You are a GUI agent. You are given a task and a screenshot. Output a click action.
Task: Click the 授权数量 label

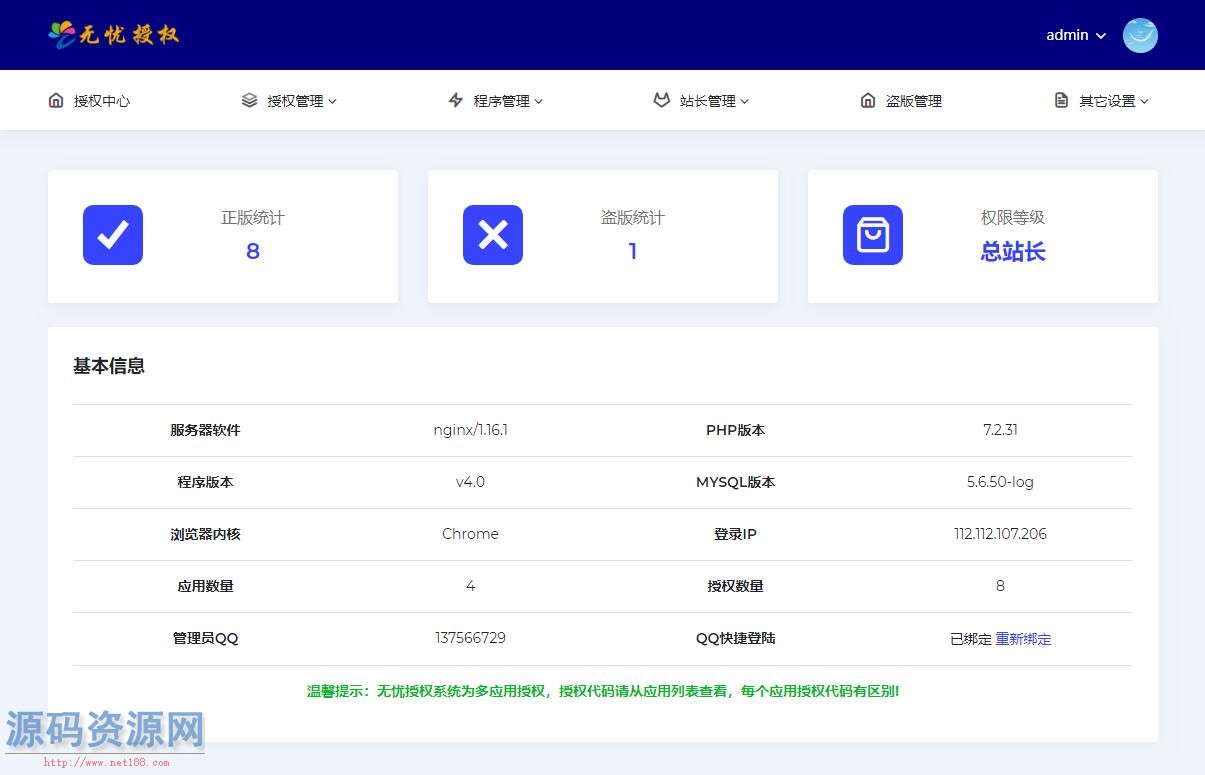click(x=735, y=586)
